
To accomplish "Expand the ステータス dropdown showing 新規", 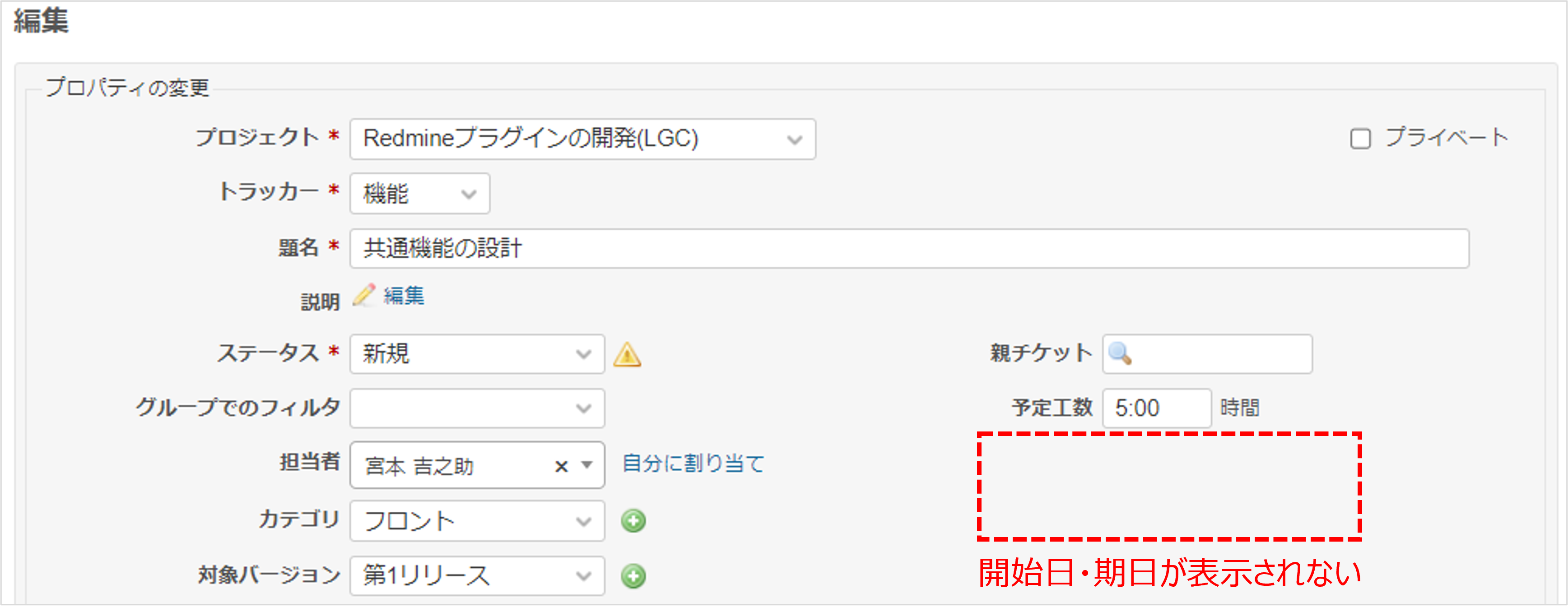I will coord(477,354).
